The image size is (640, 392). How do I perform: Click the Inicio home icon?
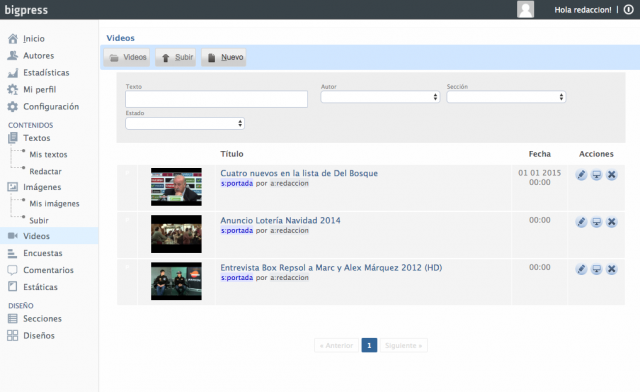(x=13, y=39)
